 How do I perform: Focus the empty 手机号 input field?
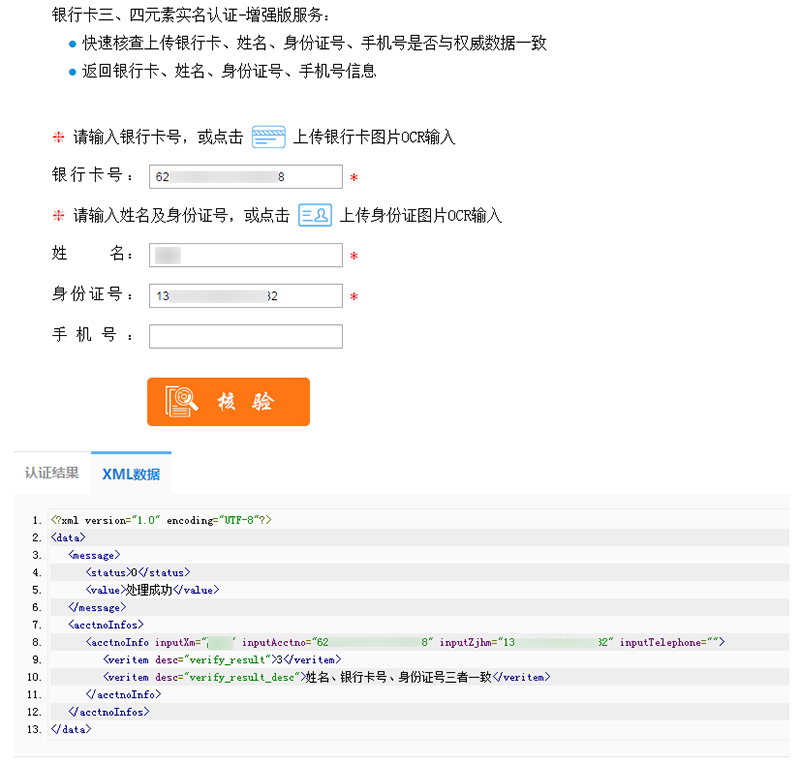(x=245, y=336)
